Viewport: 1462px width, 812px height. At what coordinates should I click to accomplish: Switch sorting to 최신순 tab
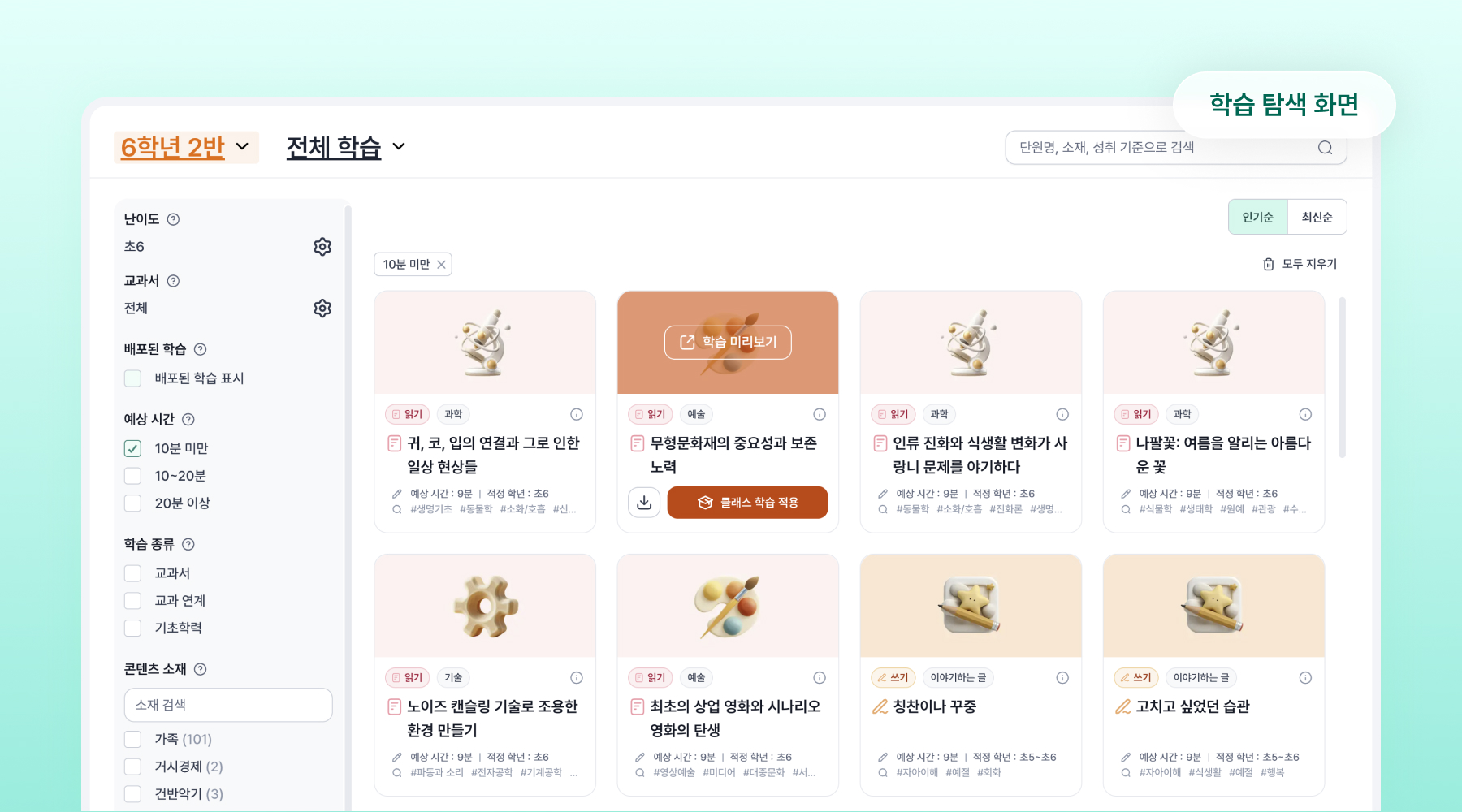(x=1317, y=217)
